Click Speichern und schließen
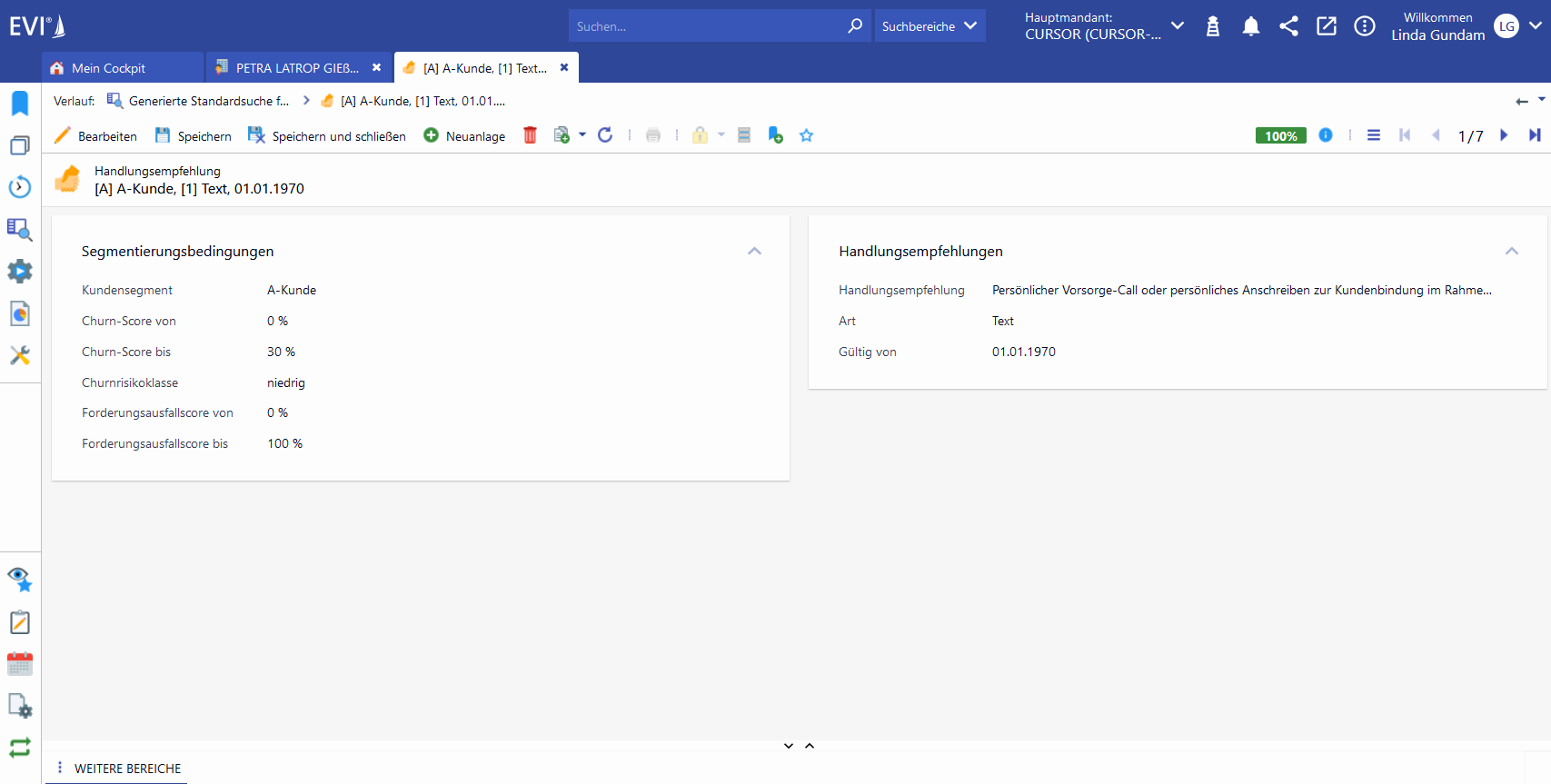Viewport: 1551px width, 784px height. 327,136
